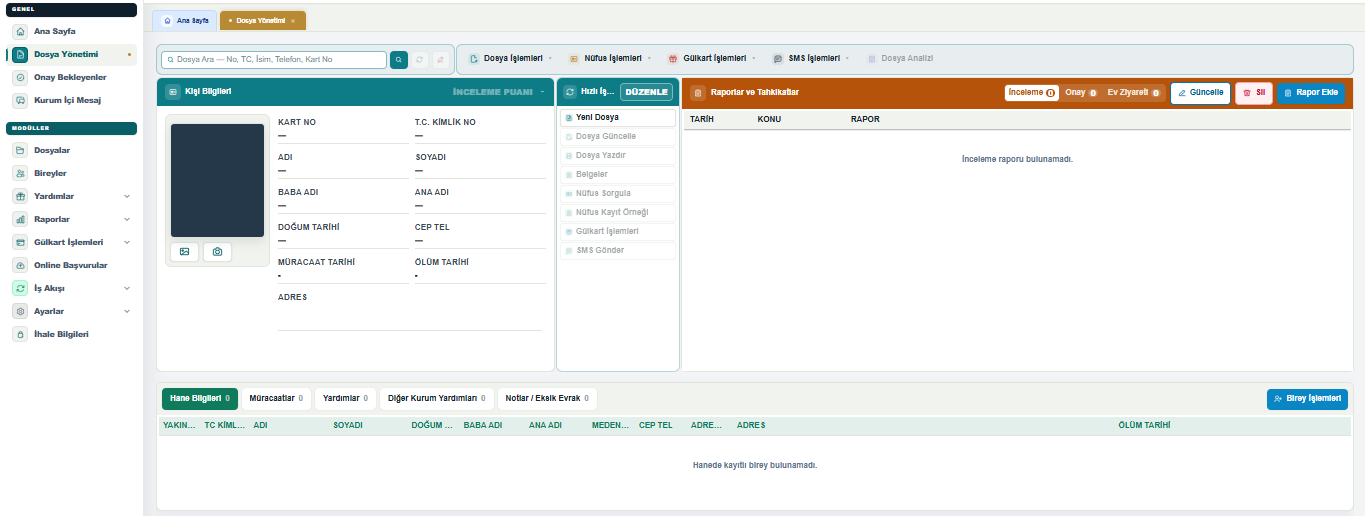Screen dimensions: 1365x516
Task: Open Online Başvurular module
Action: [x=70, y=265]
